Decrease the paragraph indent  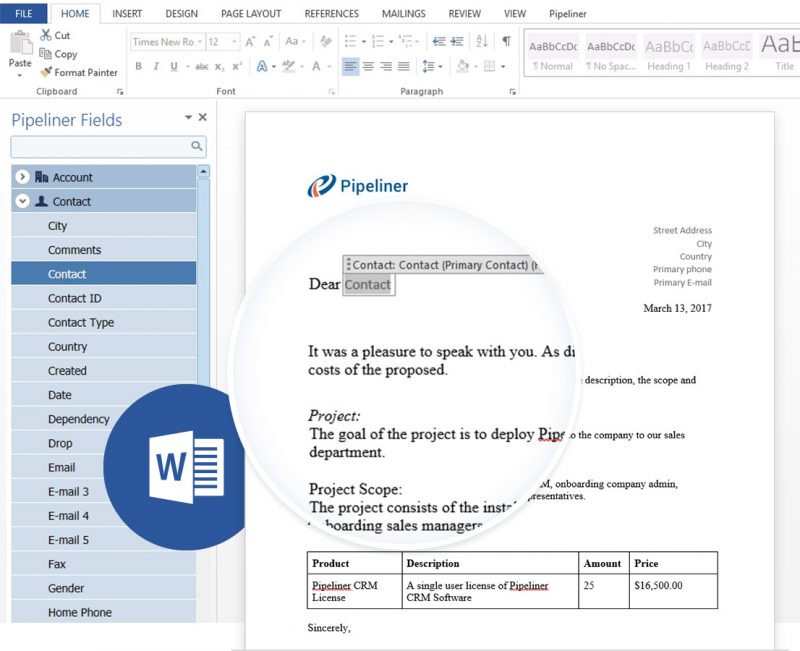click(439, 41)
